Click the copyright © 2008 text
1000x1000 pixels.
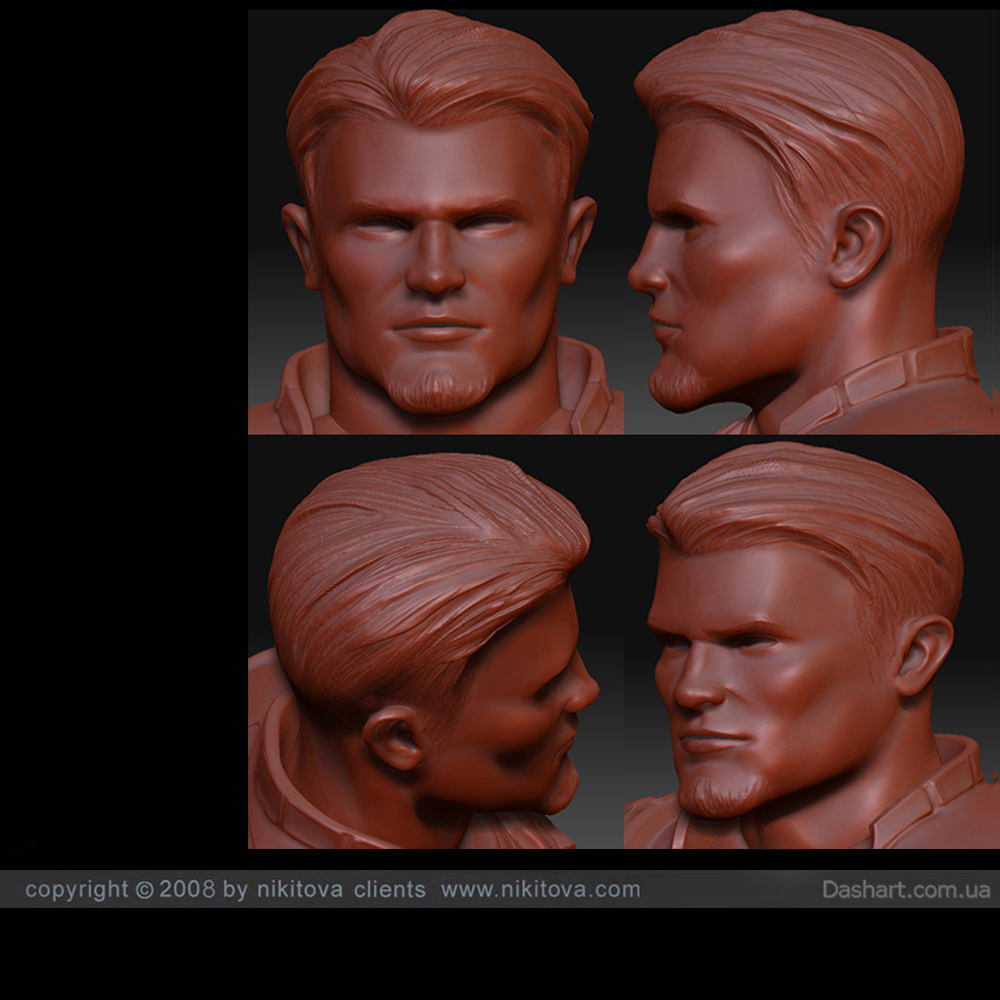[x=120, y=889]
